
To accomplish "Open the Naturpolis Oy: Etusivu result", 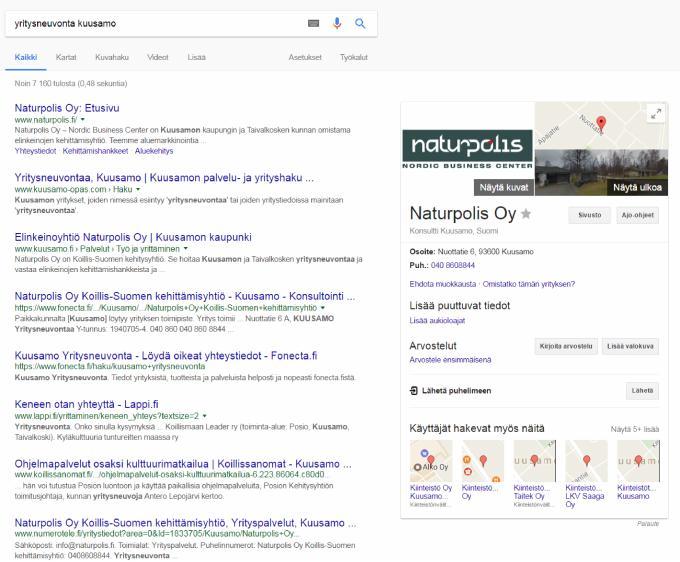I will (x=67, y=108).
